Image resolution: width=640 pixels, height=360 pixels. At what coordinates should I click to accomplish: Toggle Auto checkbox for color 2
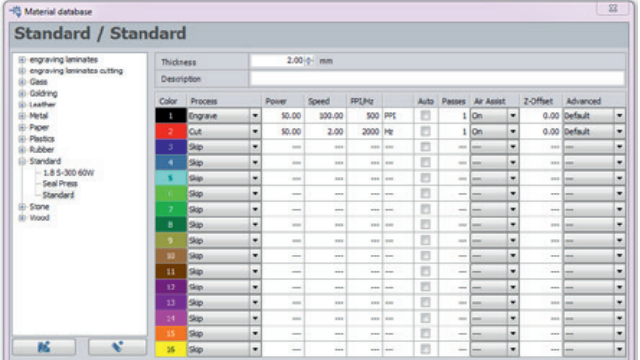point(425,131)
